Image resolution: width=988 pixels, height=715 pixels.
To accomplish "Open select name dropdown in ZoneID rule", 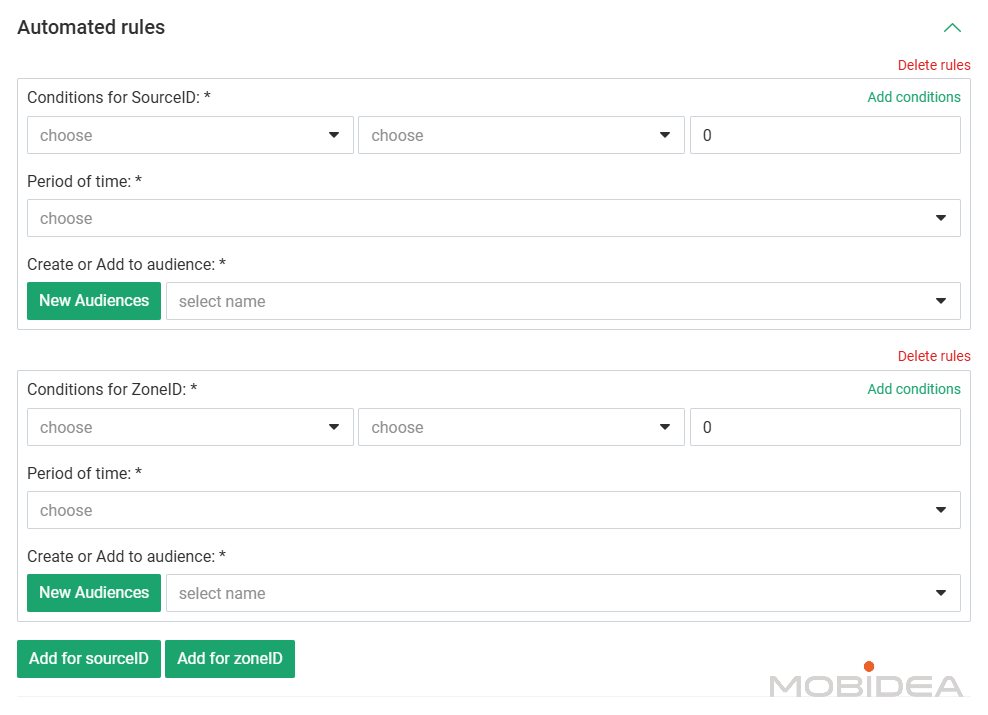I will point(563,593).
